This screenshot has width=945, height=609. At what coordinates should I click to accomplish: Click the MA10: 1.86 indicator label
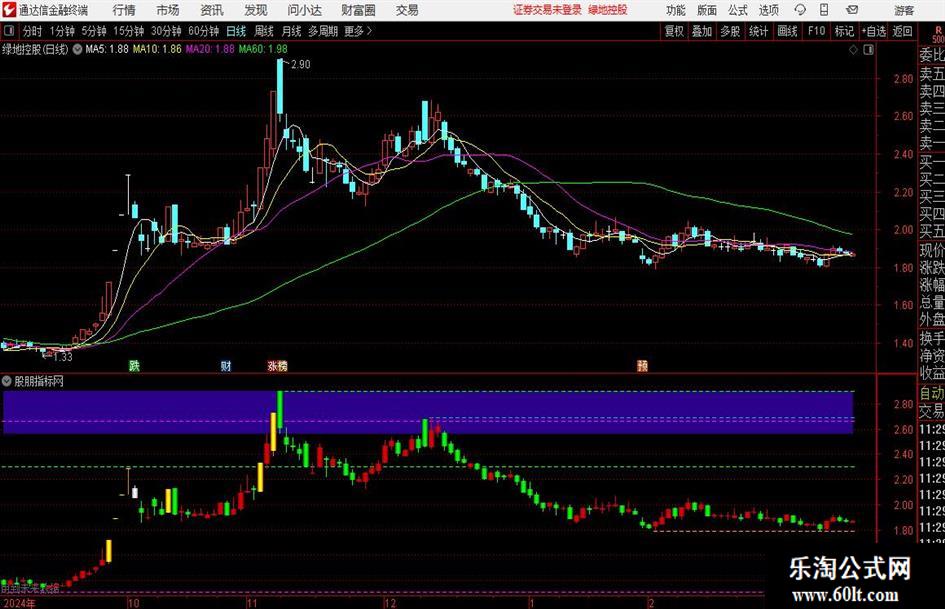click(x=157, y=49)
